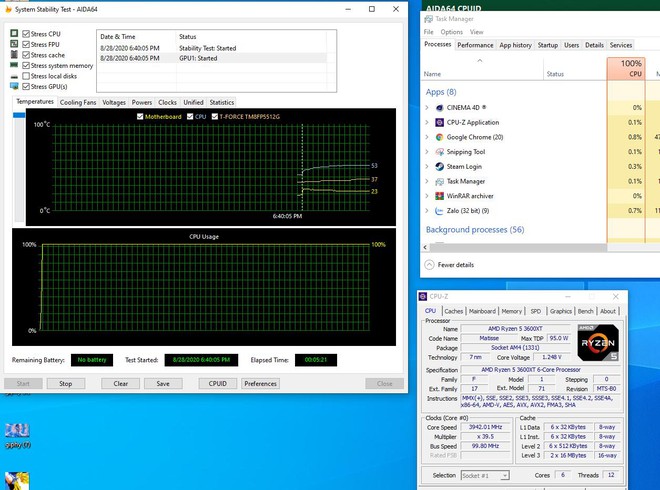Open the Bench tab in CPU-Z
This screenshot has height=490, width=660.
(585, 311)
